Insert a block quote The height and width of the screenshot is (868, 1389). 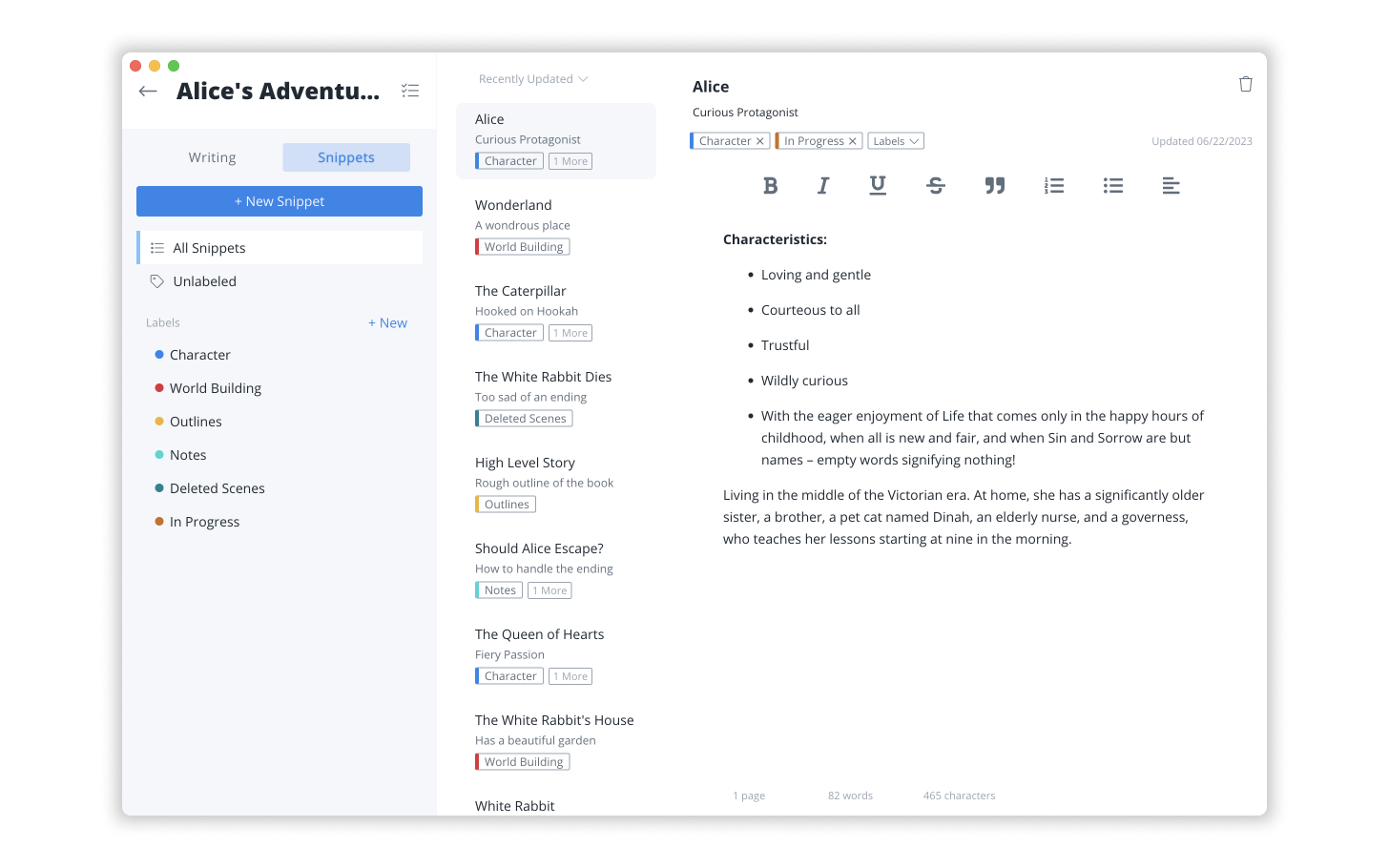tap(995, 186)
